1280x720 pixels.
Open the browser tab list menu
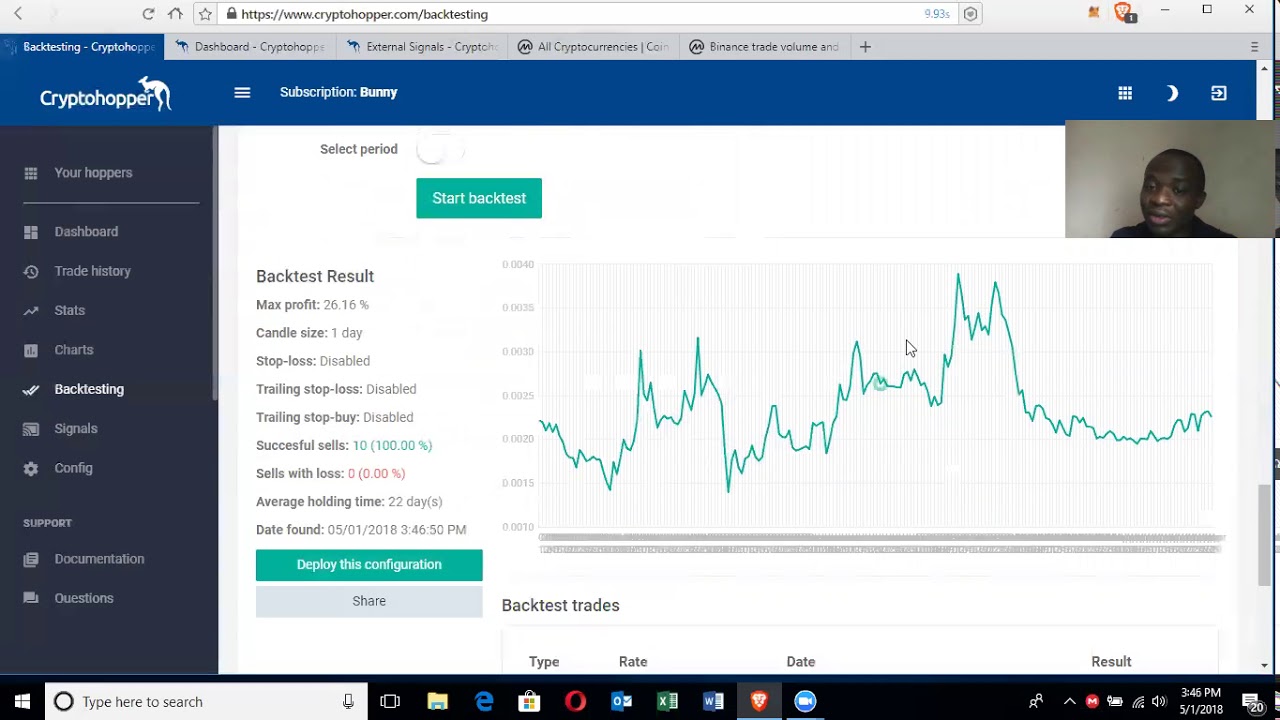point(1254,47)
